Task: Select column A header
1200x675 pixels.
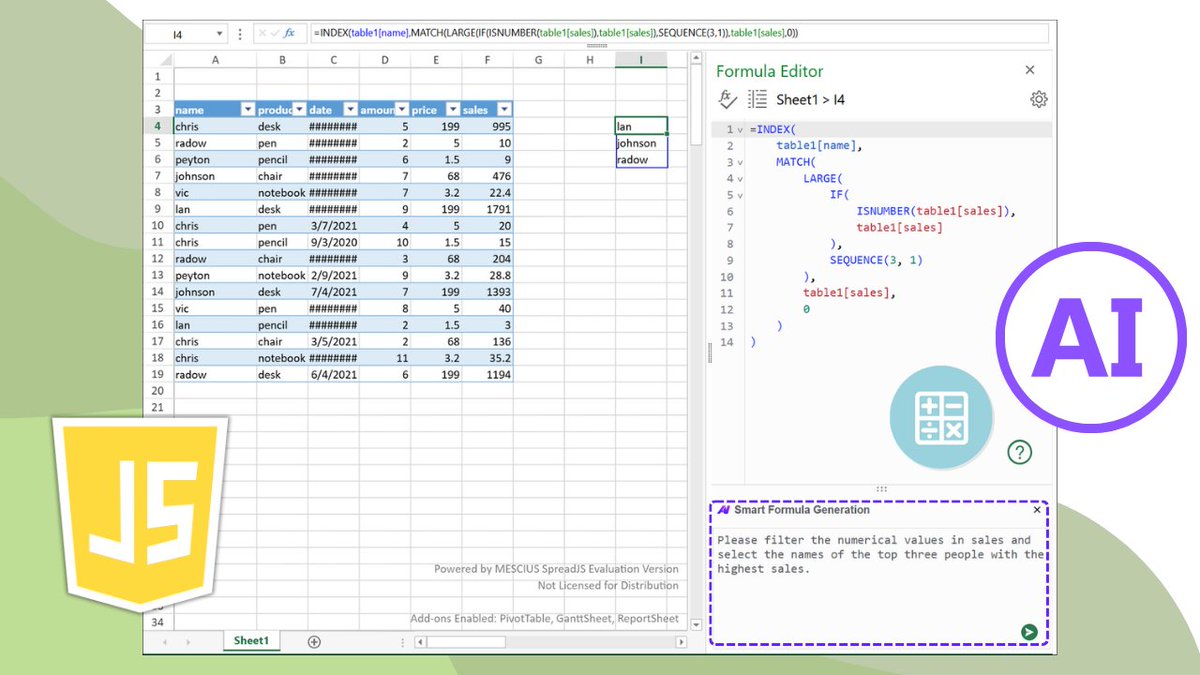Action: point(215,60)
